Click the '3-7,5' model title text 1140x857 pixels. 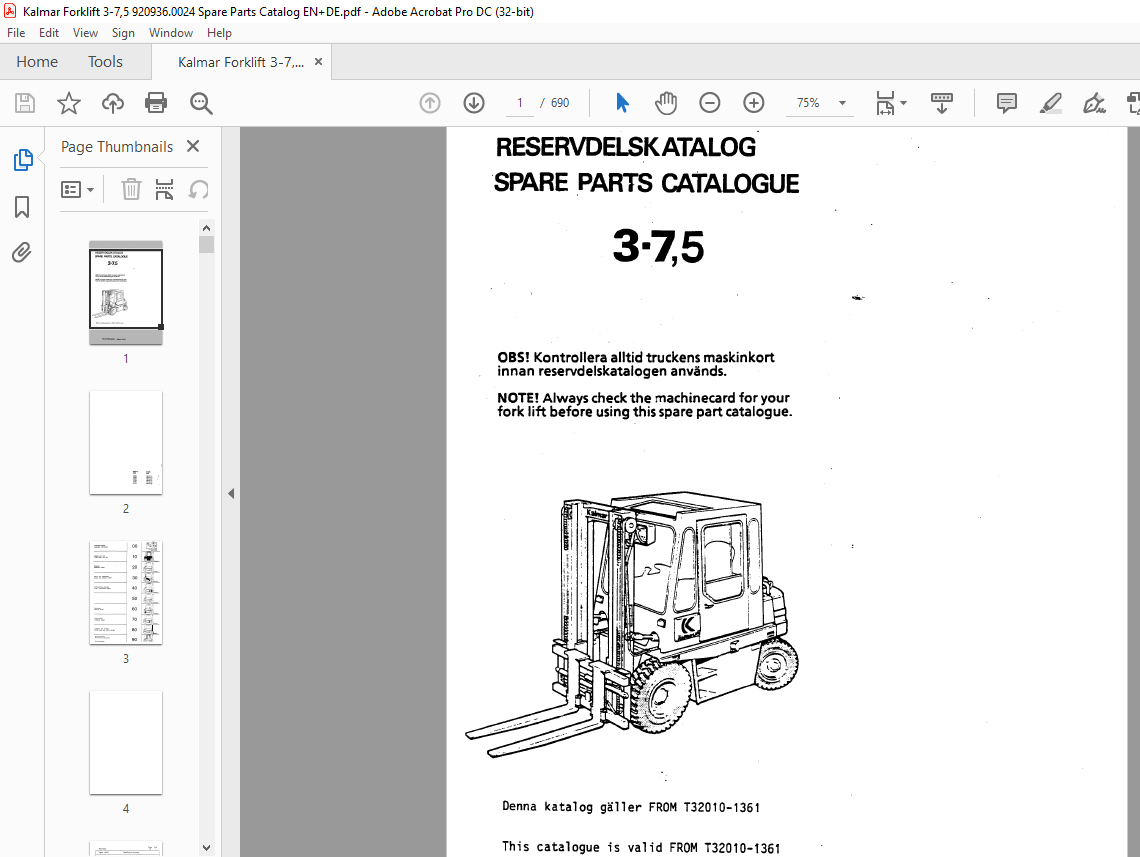(659, 246)
